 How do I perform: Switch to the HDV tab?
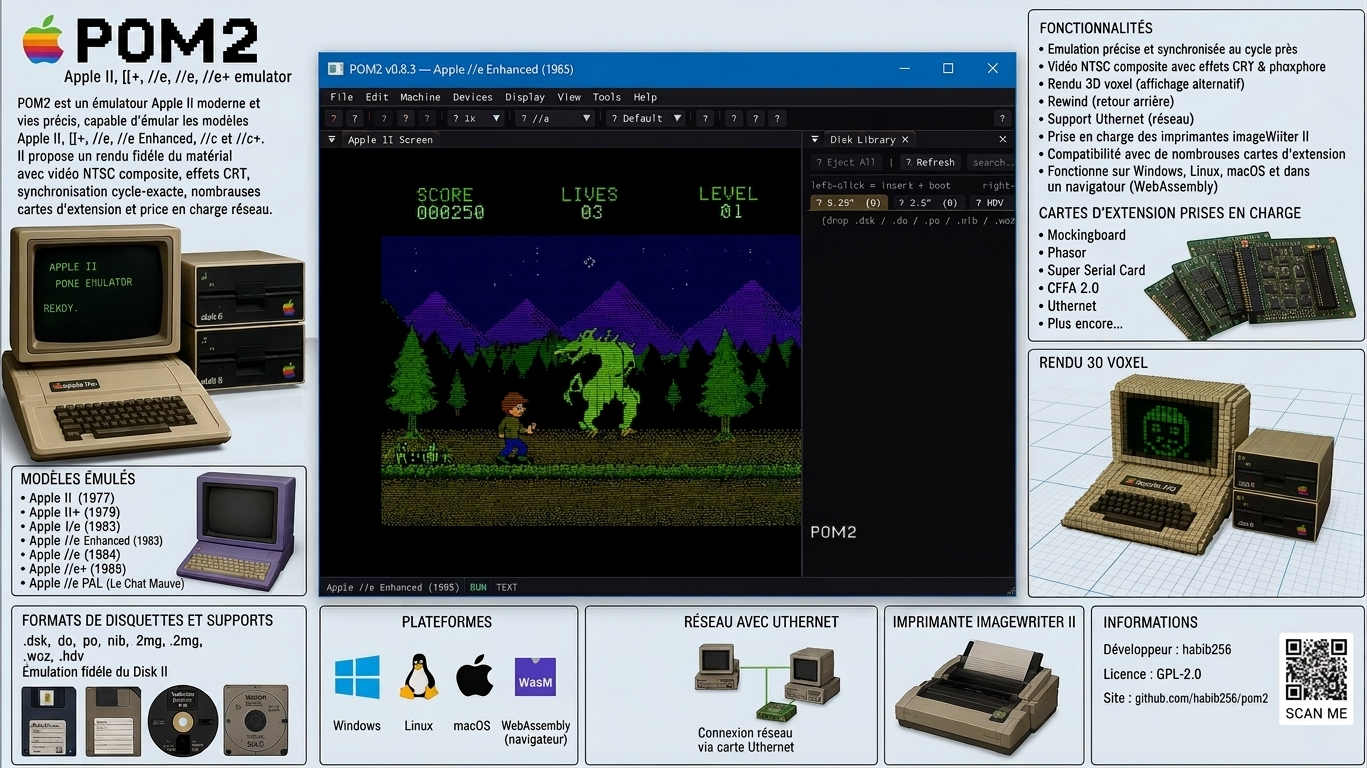(990, 203)
